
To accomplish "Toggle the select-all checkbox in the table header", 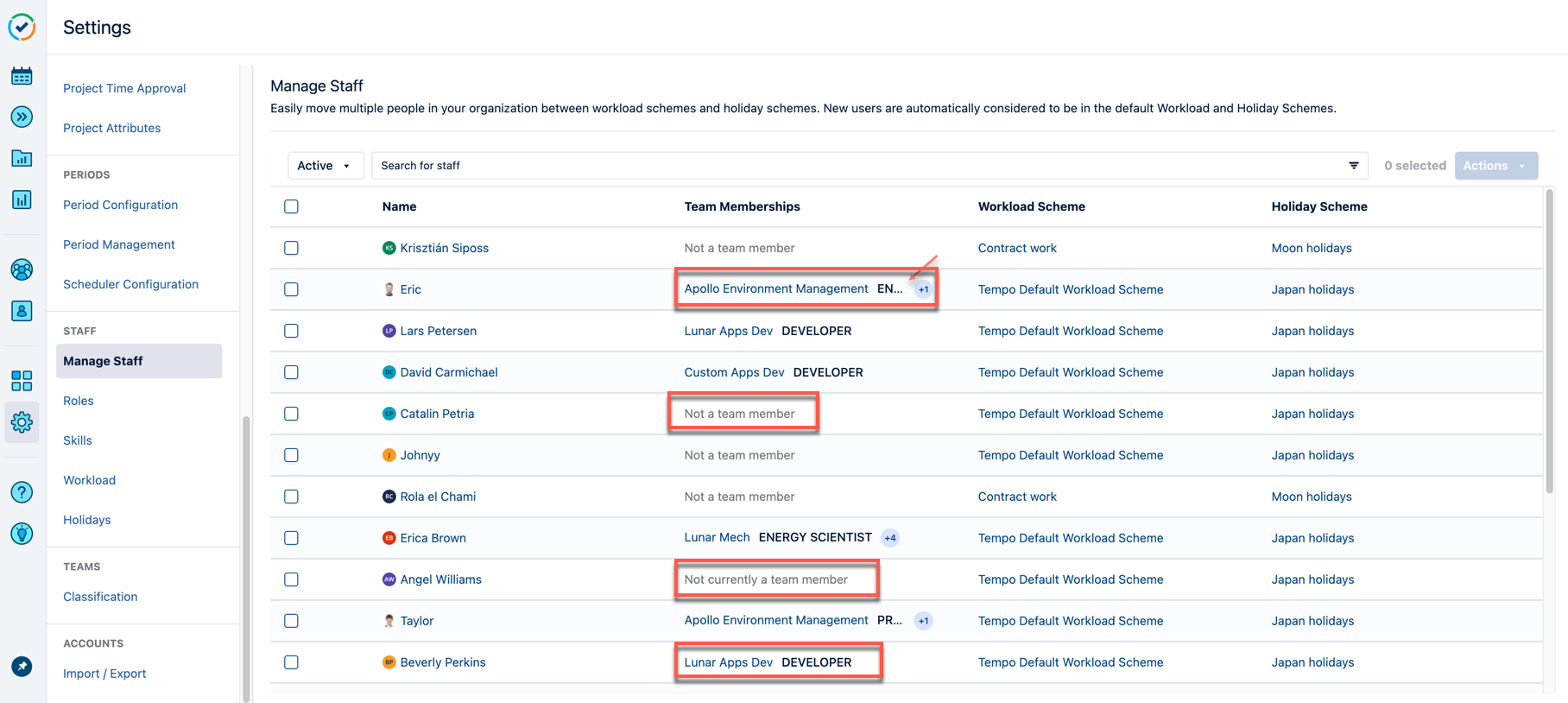I will click(x=291, y=206).
